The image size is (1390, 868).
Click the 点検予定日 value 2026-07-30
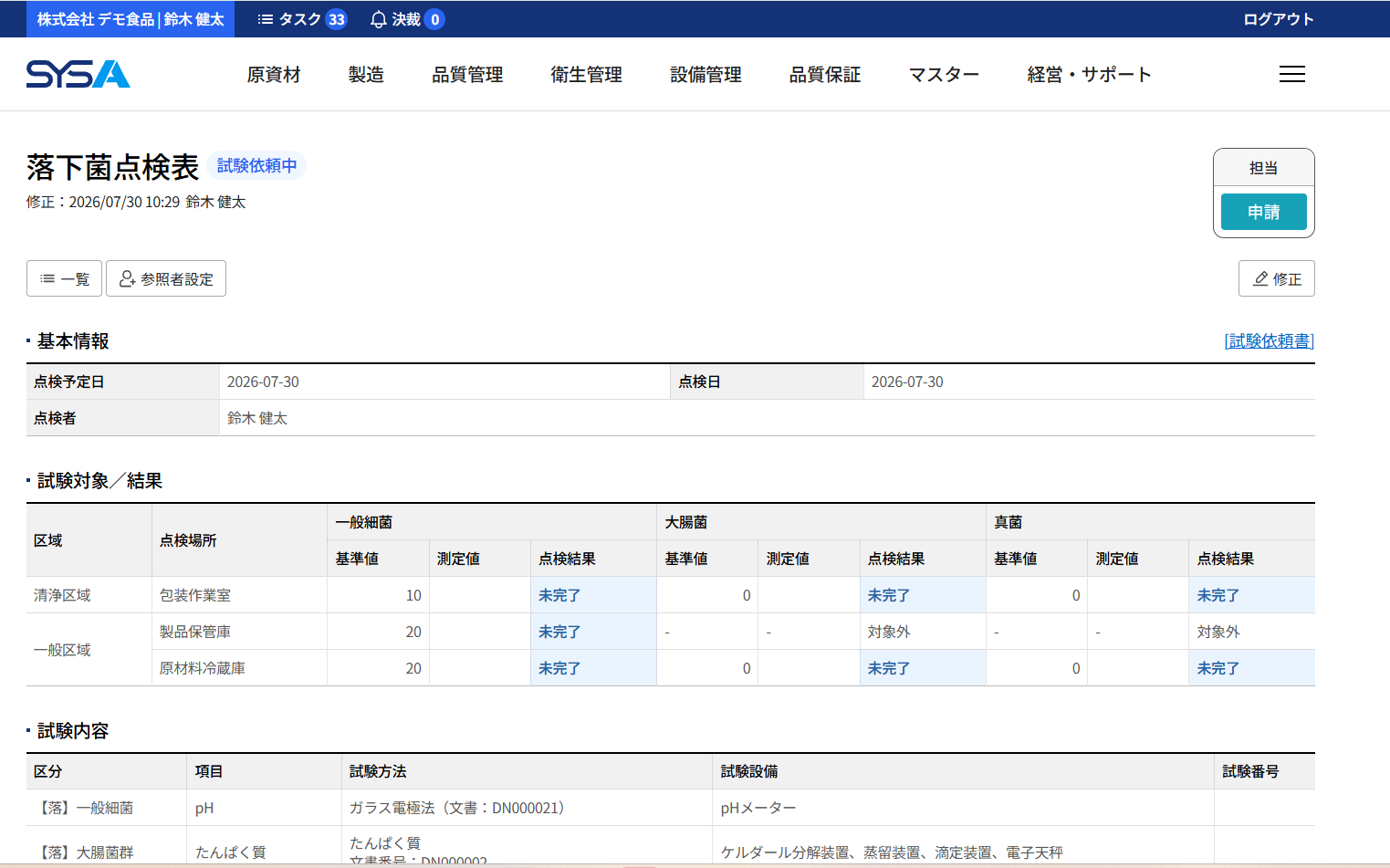(263, 382)
